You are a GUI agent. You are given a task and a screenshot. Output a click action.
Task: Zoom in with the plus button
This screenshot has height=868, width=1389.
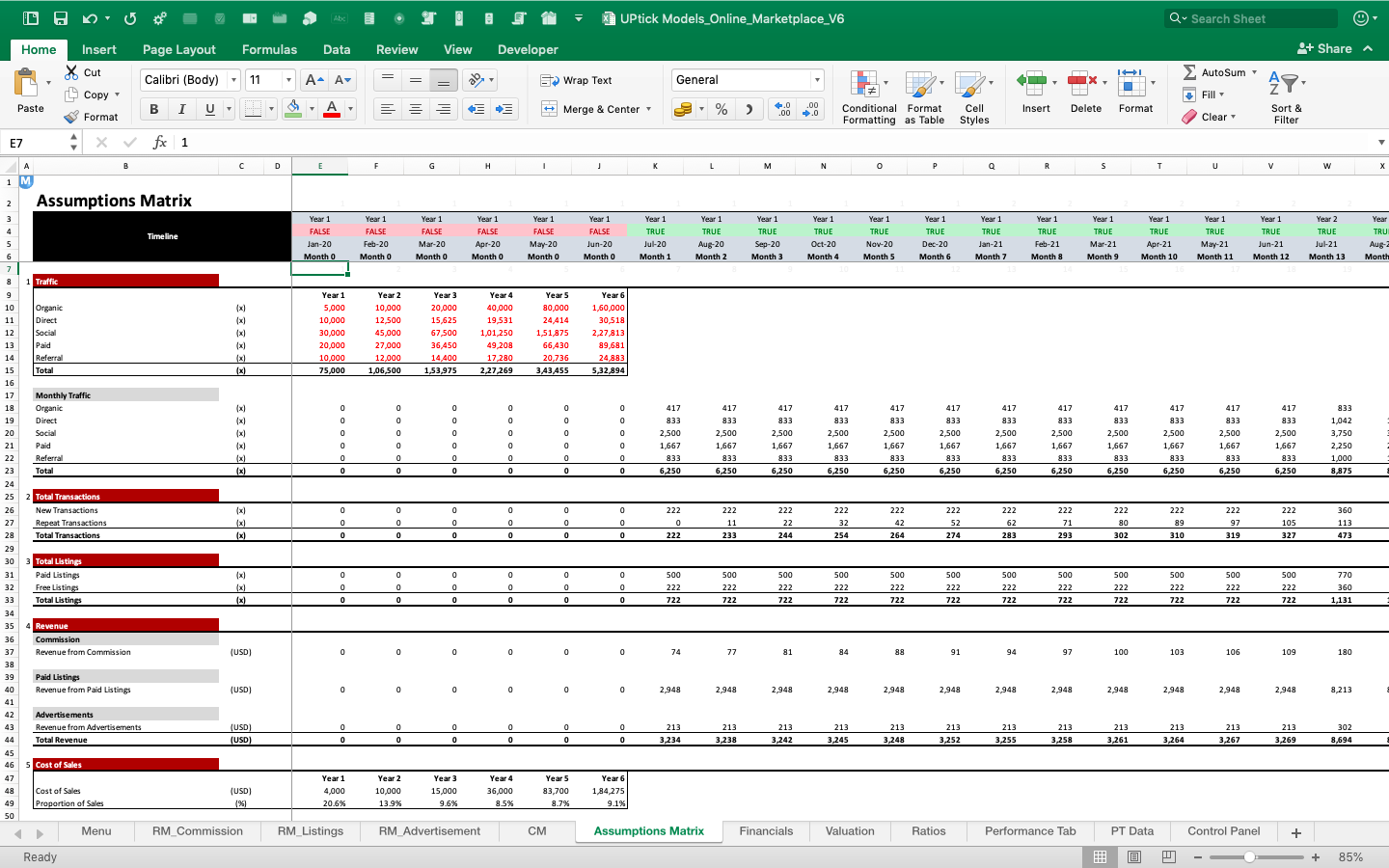[1316, 856]
